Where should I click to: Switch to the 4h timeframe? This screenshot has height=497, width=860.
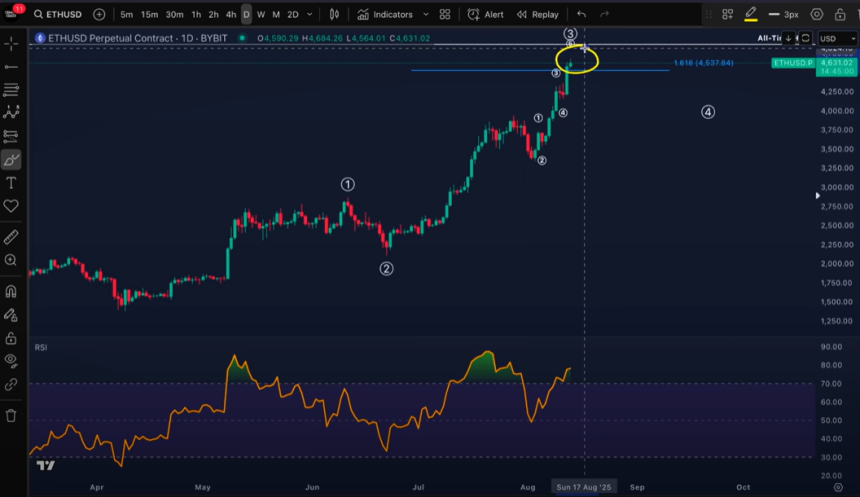pyautogui.click(x=230, y=15)
